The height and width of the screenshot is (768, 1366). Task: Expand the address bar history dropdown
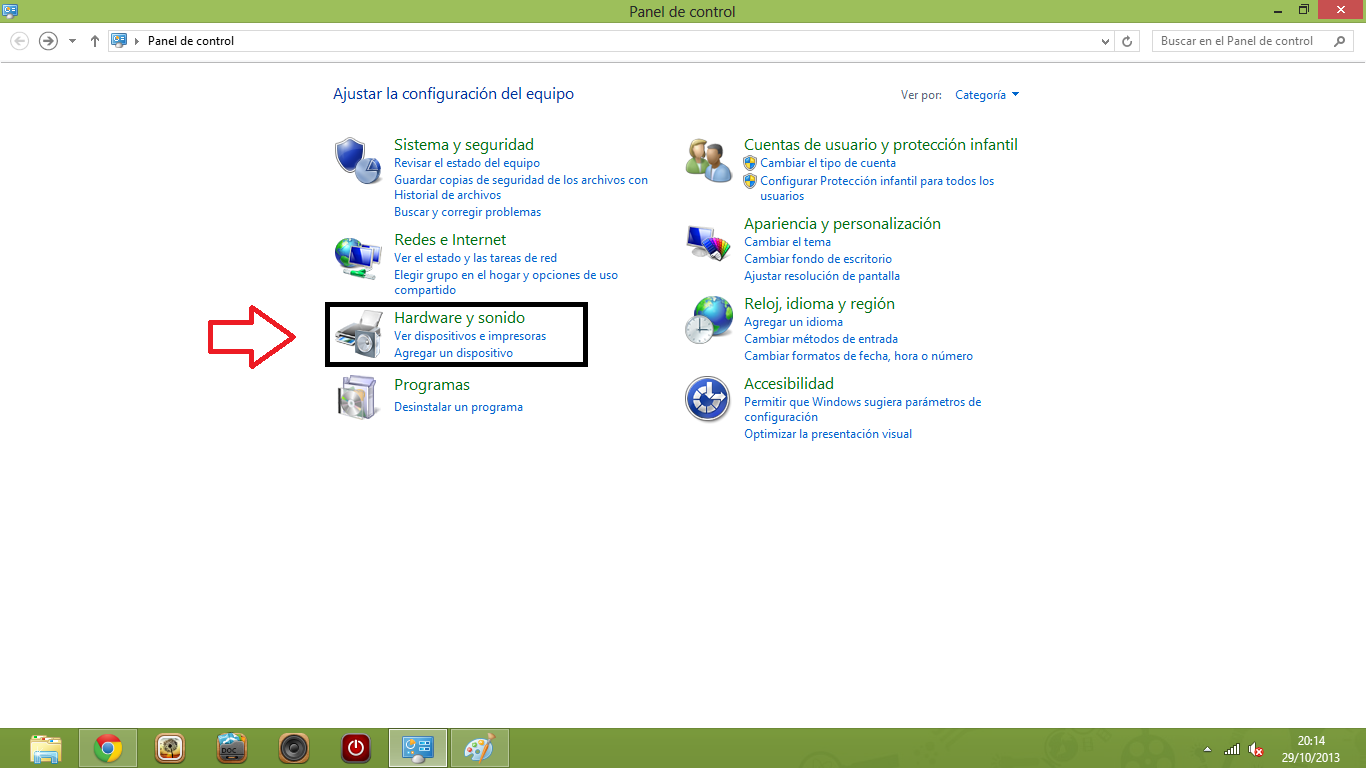(1105, 41)
